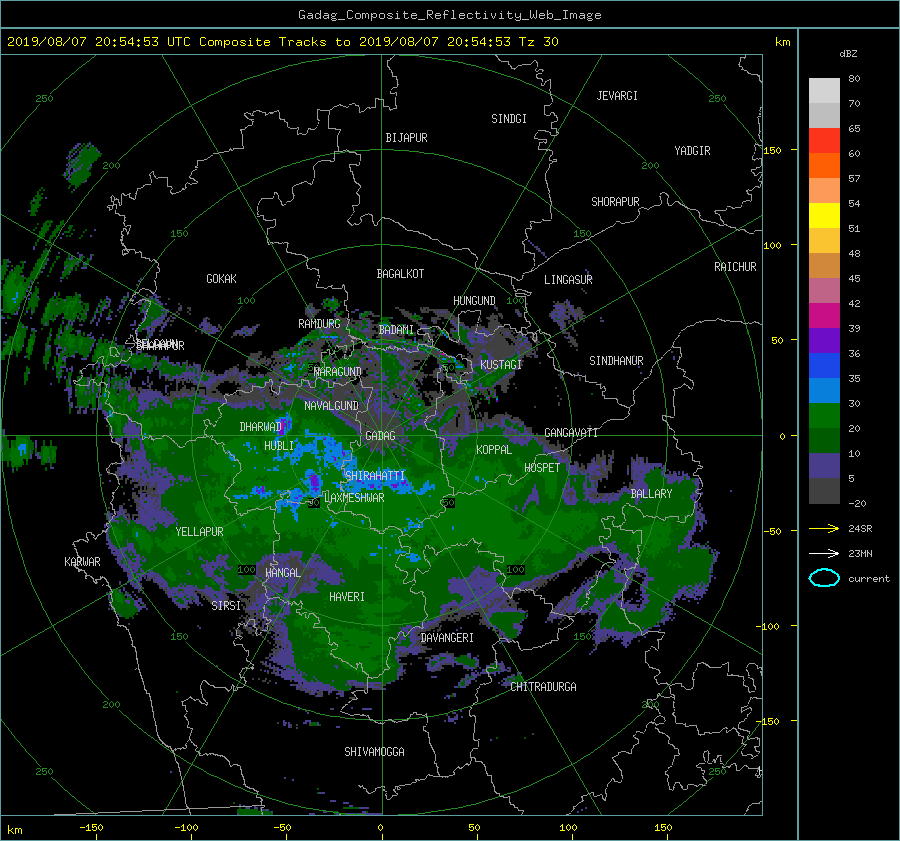This screenshot has width=900, height=841.
Task: Select the bright green 30-20 dBZ swatch
Action: (824, 416)
